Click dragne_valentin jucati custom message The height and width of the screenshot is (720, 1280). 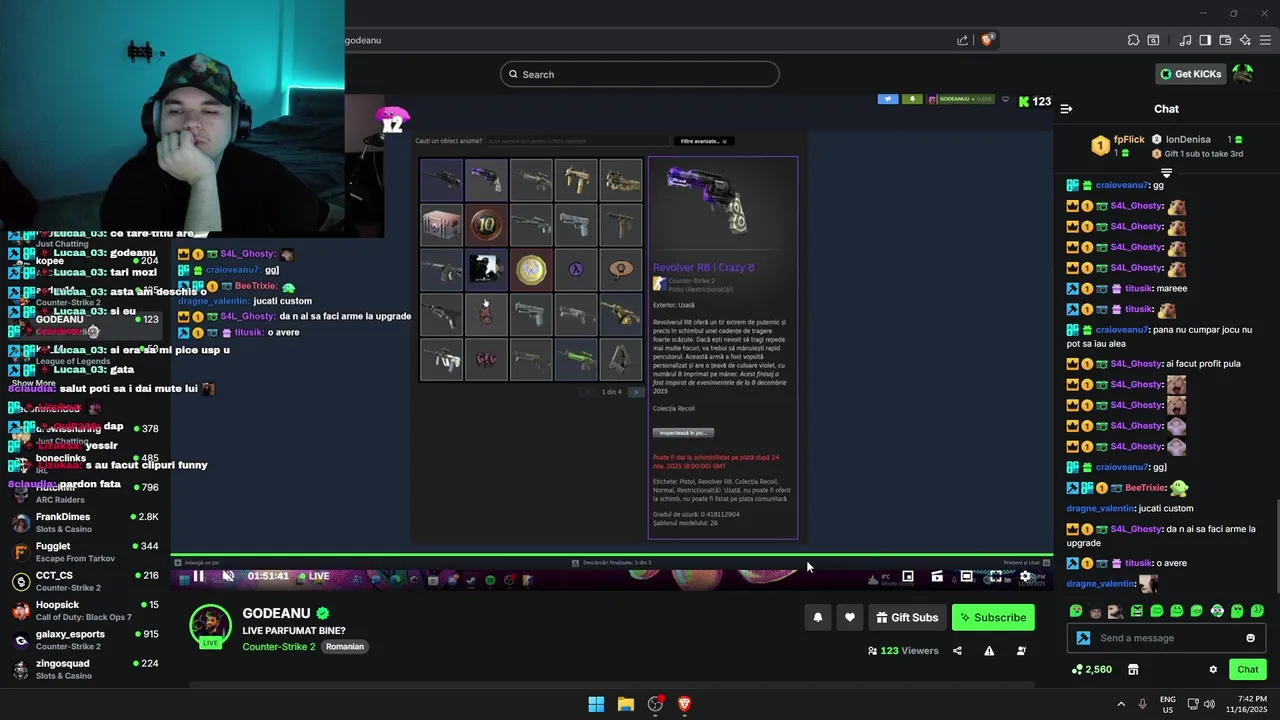pyautogui.click(x=1130, y=508)
